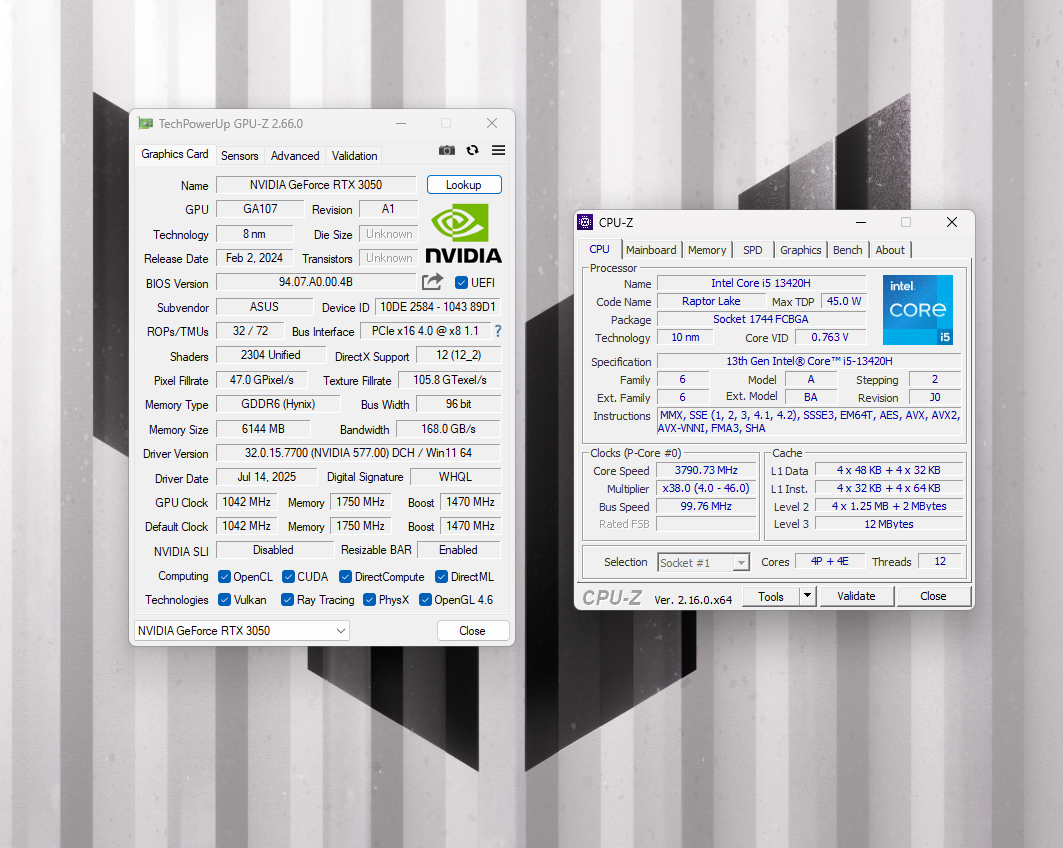Select the CPU tab in CPU-Z
This screenshot has width=1063, height=848.
[599, 249]
